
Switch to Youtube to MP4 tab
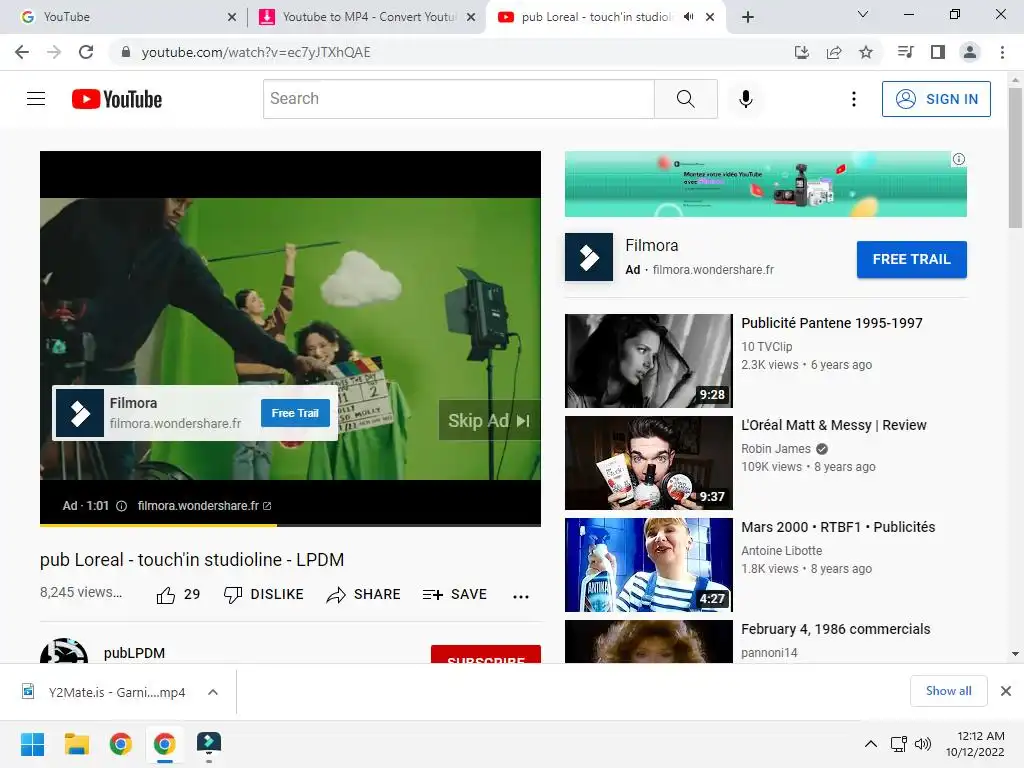pos(366,17)
